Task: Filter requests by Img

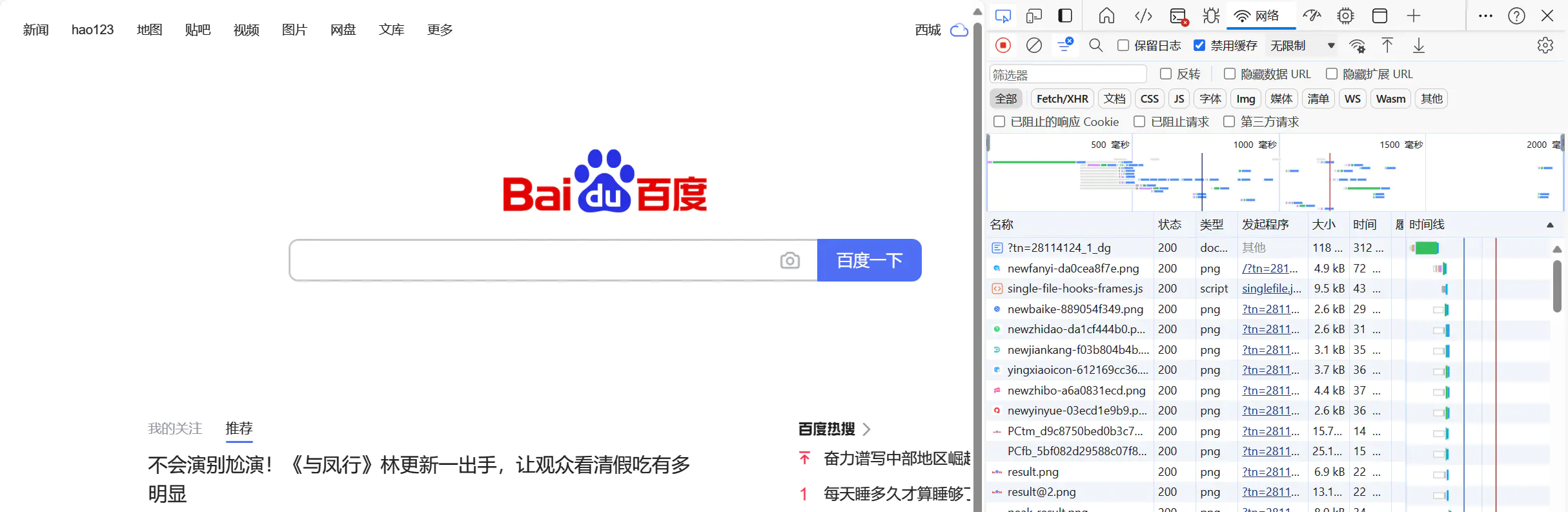Action: [x=1246, y=99]
